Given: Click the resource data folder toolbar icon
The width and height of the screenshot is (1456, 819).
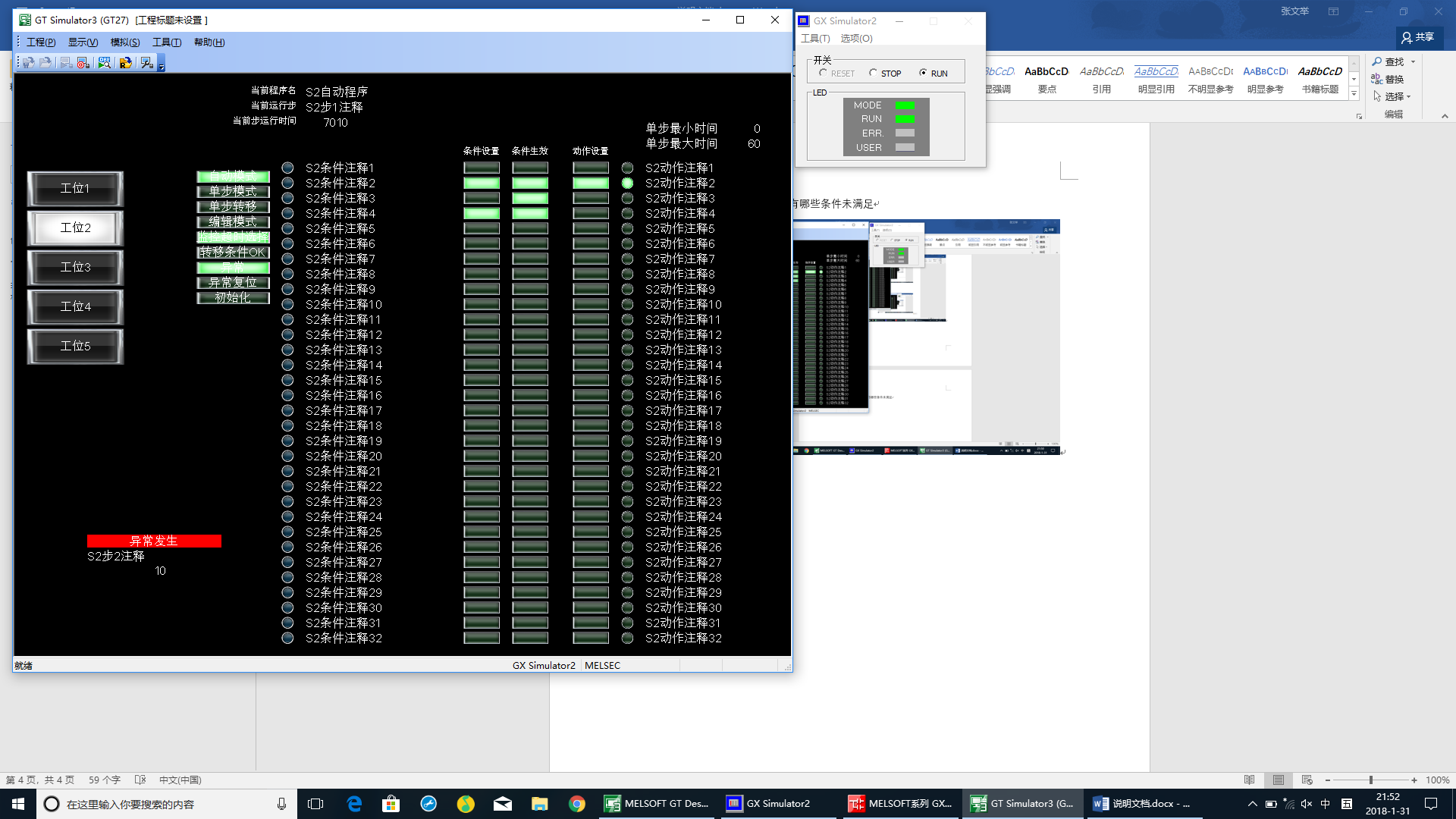Looking at the screenshot, I should click(125, 63).
